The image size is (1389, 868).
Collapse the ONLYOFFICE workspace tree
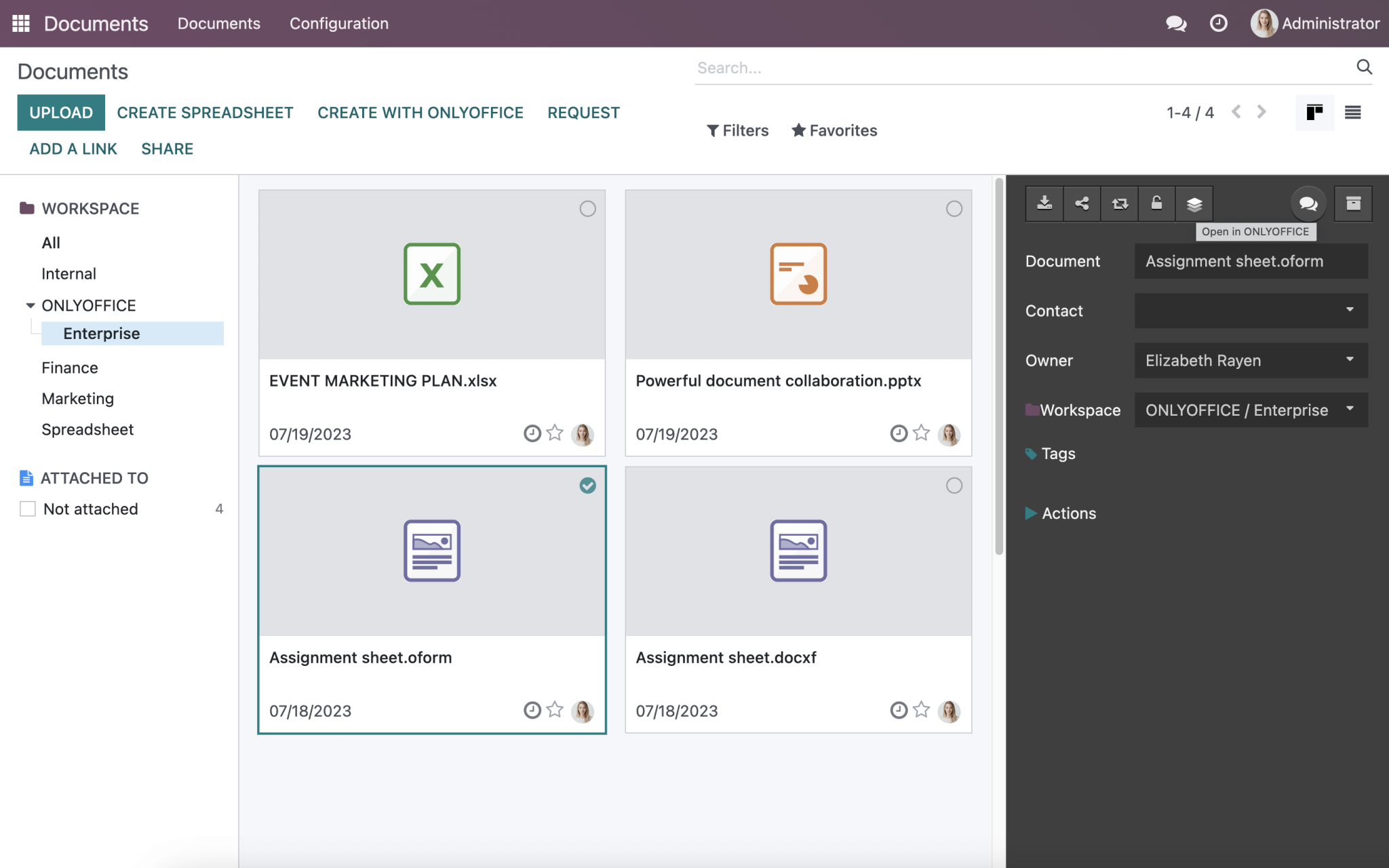click(30, 305)
